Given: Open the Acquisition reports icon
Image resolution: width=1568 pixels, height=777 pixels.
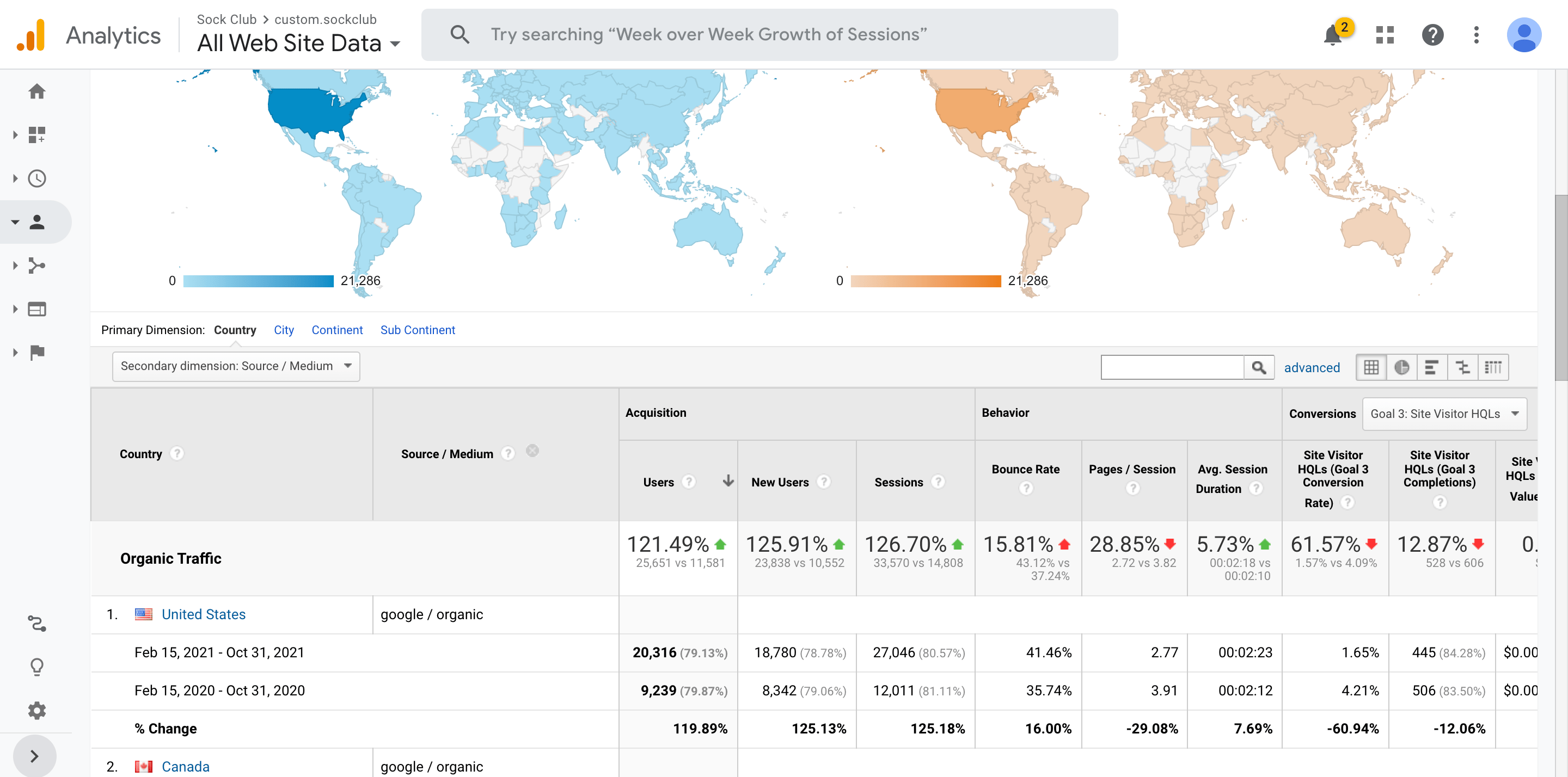Looking at the screenshot, I should click(x=36, y=266).
